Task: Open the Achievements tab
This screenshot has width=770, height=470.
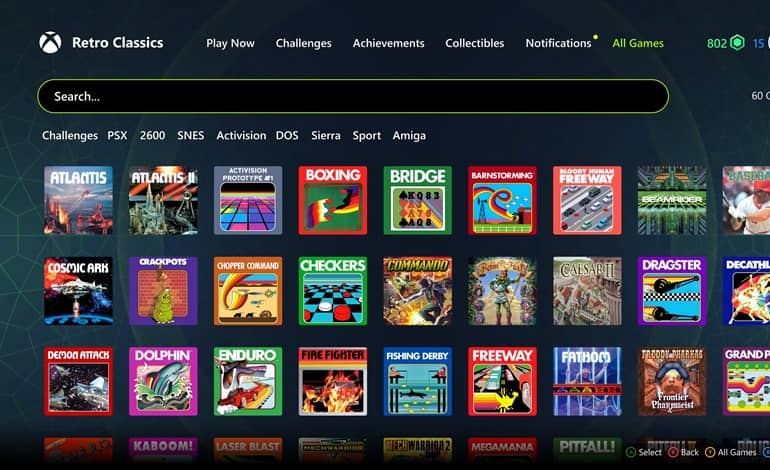Action: 388,43
